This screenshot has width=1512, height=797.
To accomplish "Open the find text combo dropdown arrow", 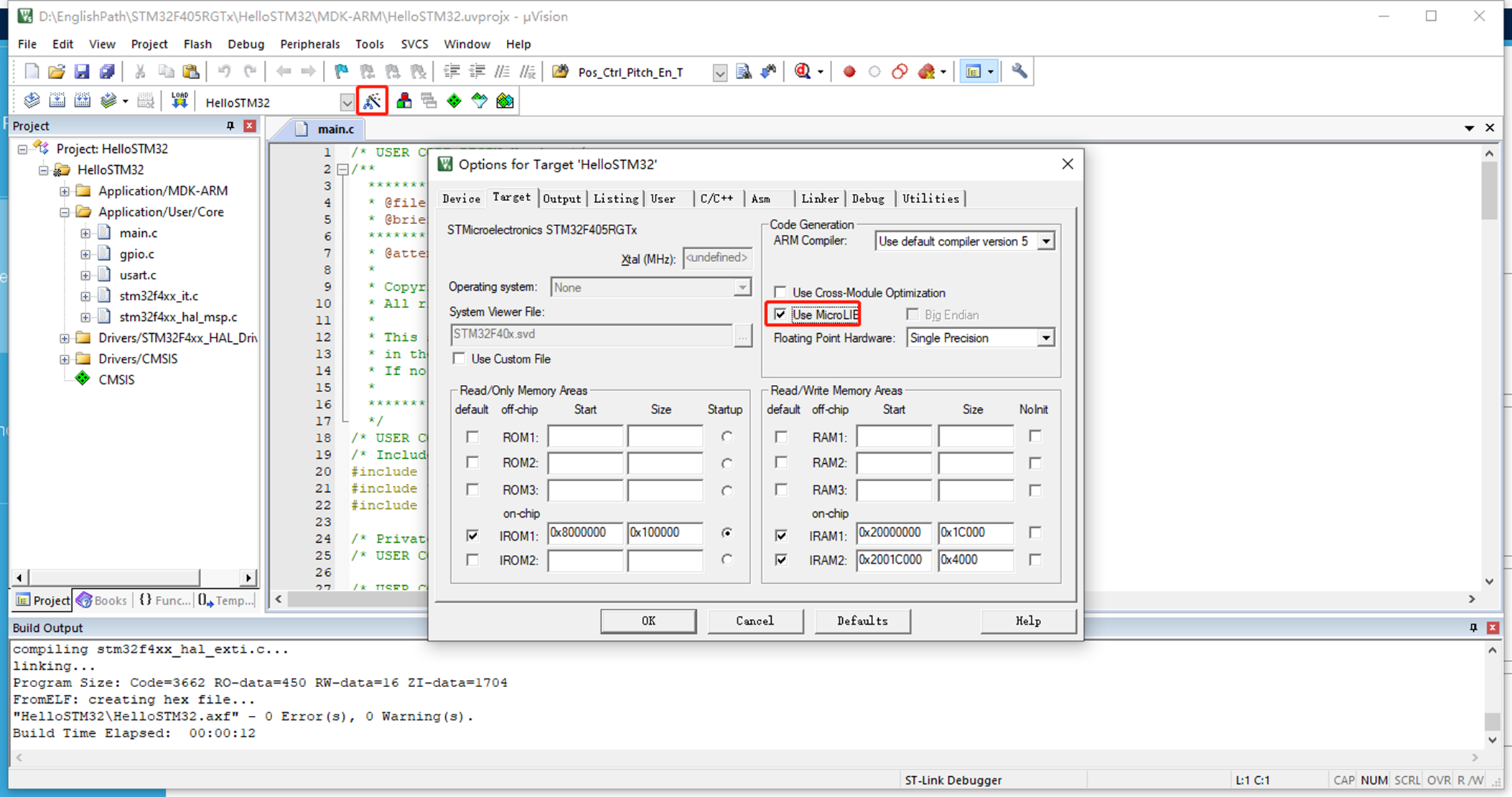I will click(719, 73).
